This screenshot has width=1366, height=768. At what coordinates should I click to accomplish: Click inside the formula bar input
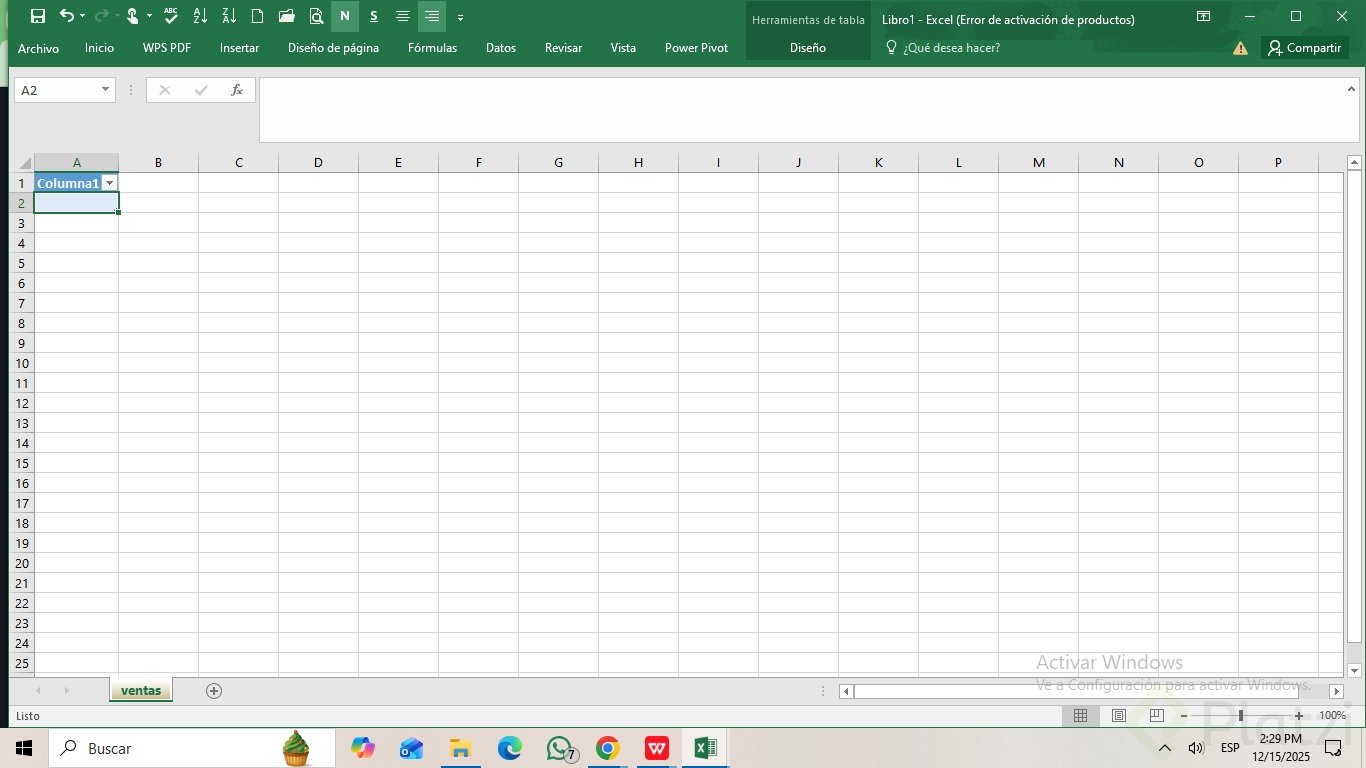click(800, 110)
